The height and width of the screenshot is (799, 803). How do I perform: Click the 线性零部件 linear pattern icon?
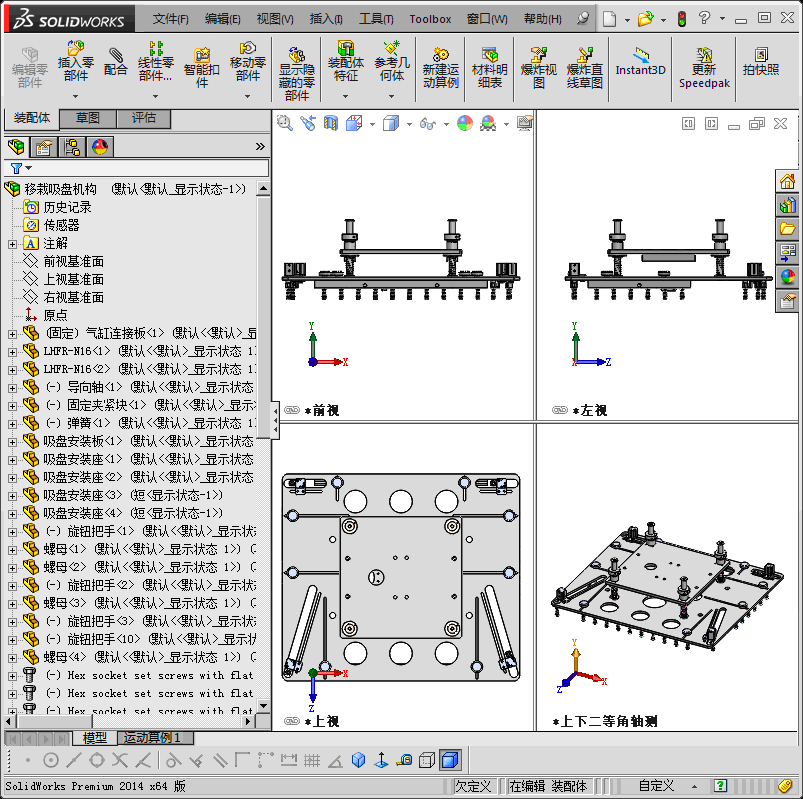click(155, 61)
